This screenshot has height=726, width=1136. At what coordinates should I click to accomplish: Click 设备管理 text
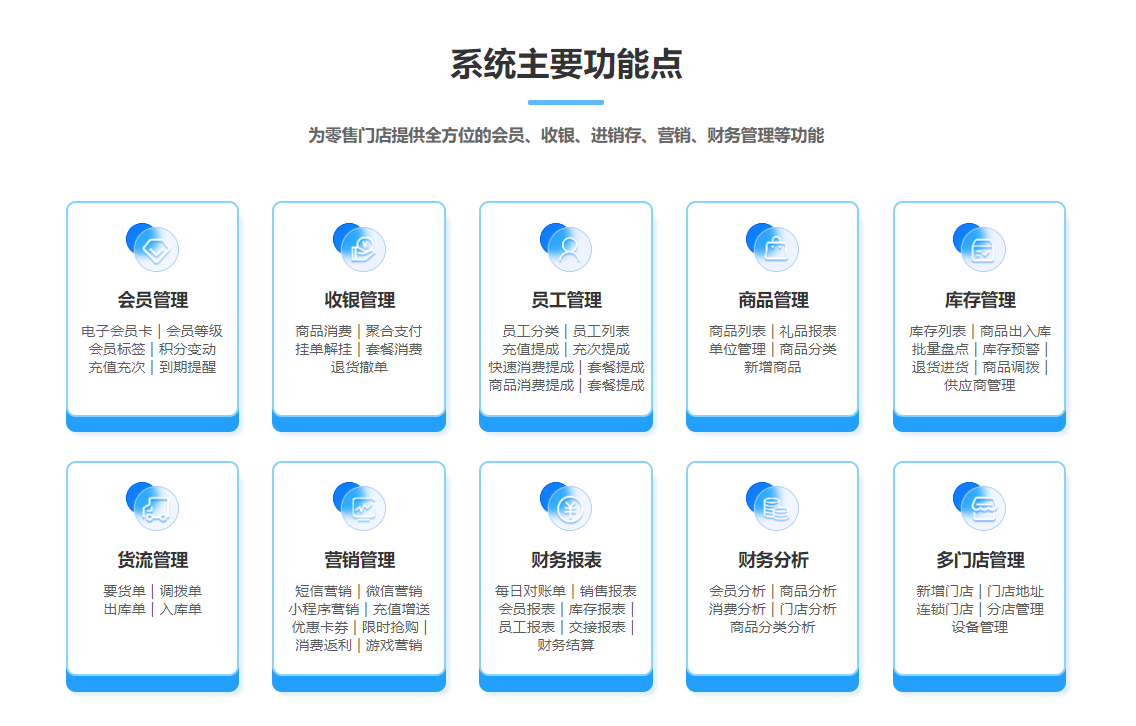(x=980, y=627)
